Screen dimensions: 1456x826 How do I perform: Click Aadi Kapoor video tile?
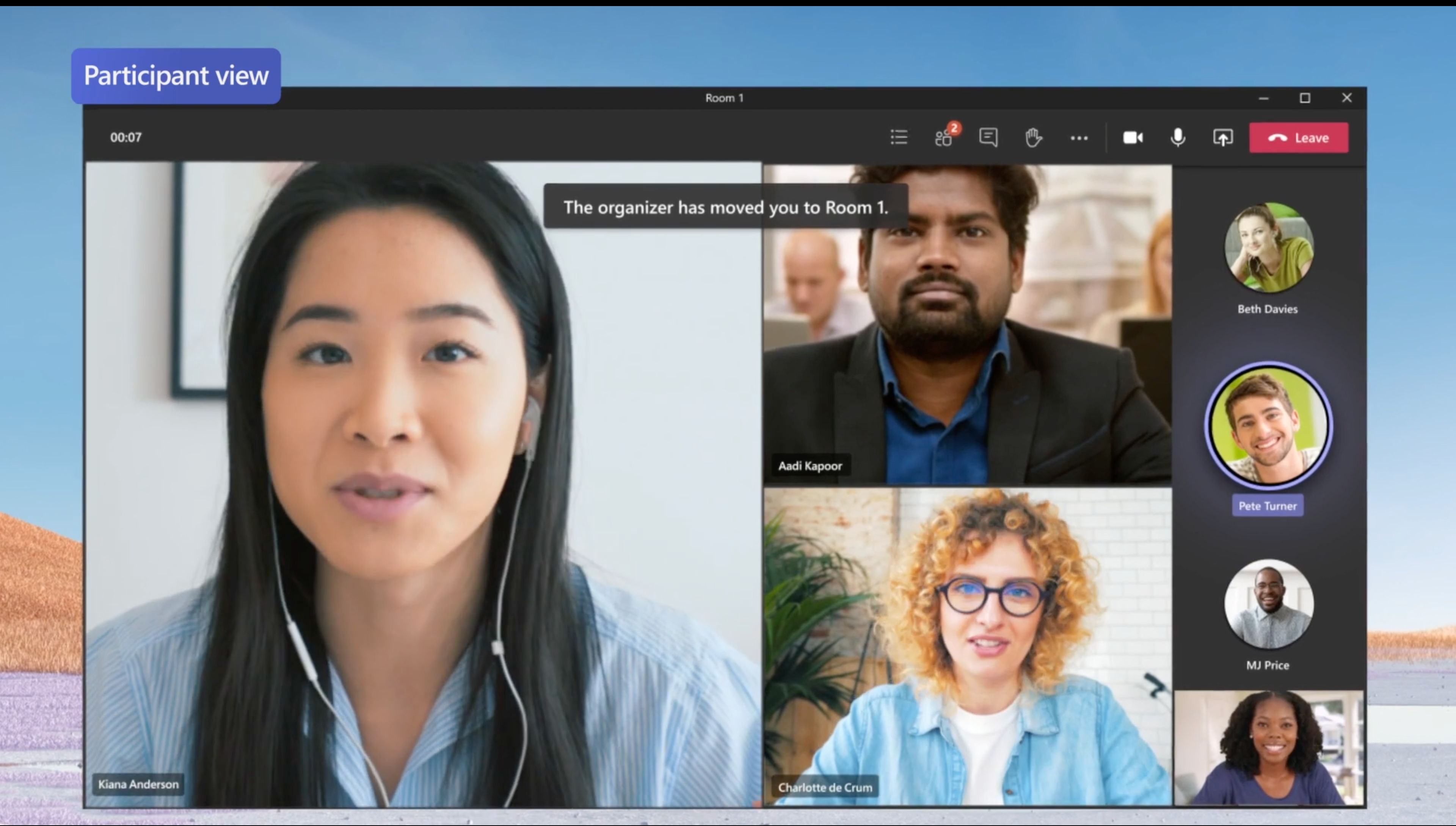968,324
